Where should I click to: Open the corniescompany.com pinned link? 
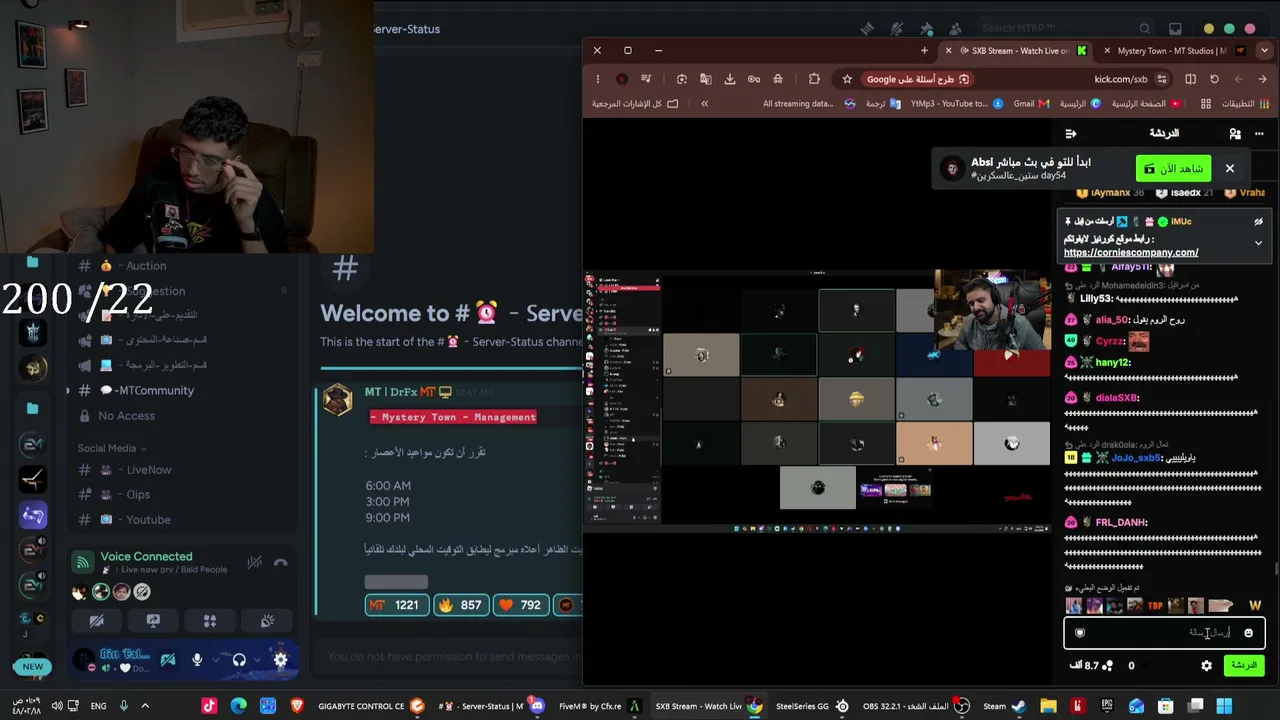point(1131,253)
